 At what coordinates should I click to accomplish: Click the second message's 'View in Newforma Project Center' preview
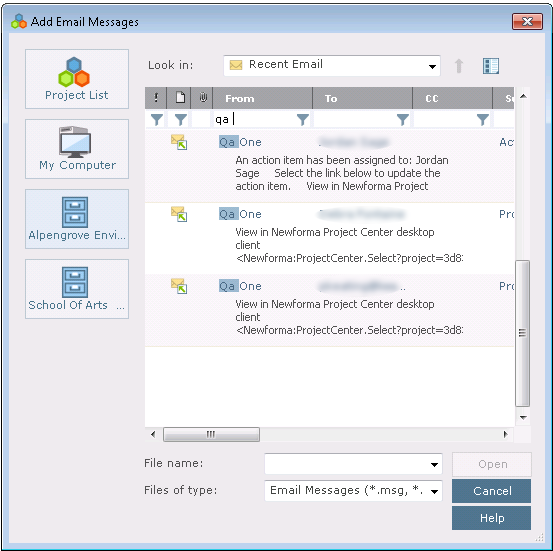(x=349, y=245)
